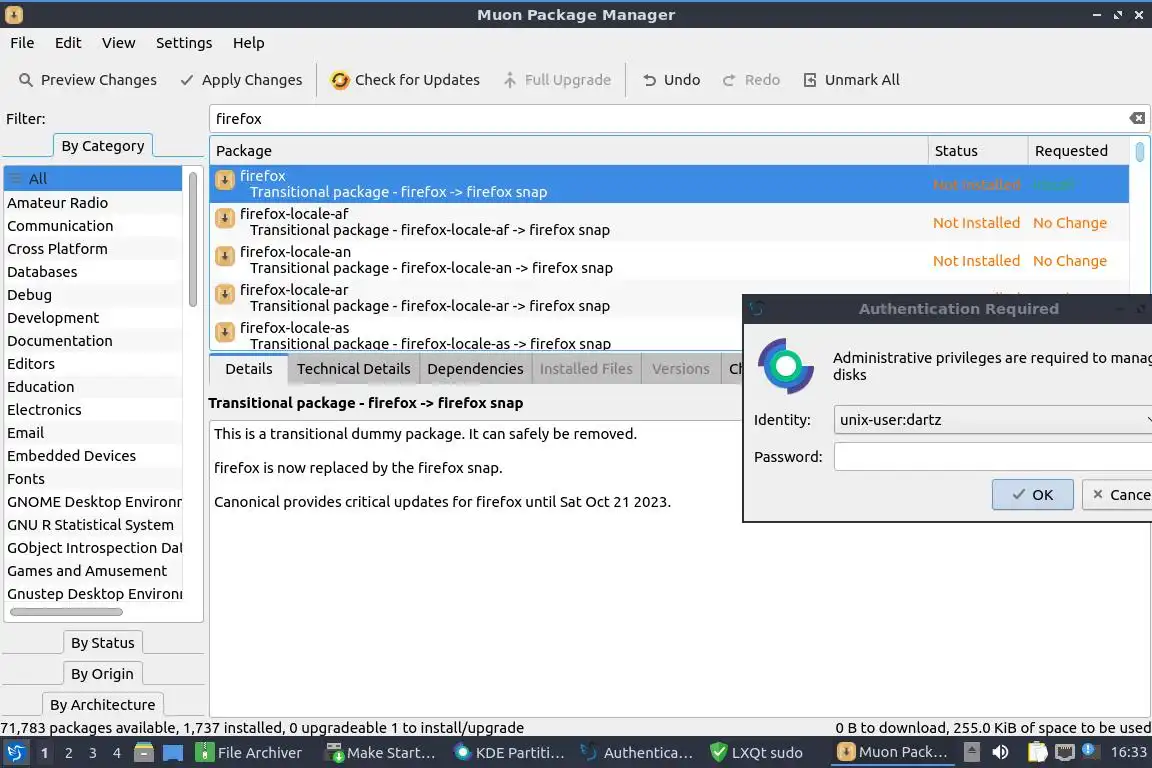Open the file manager icon in the taskbar
This screenshot has width=1152, height=768.
[144, 753]
